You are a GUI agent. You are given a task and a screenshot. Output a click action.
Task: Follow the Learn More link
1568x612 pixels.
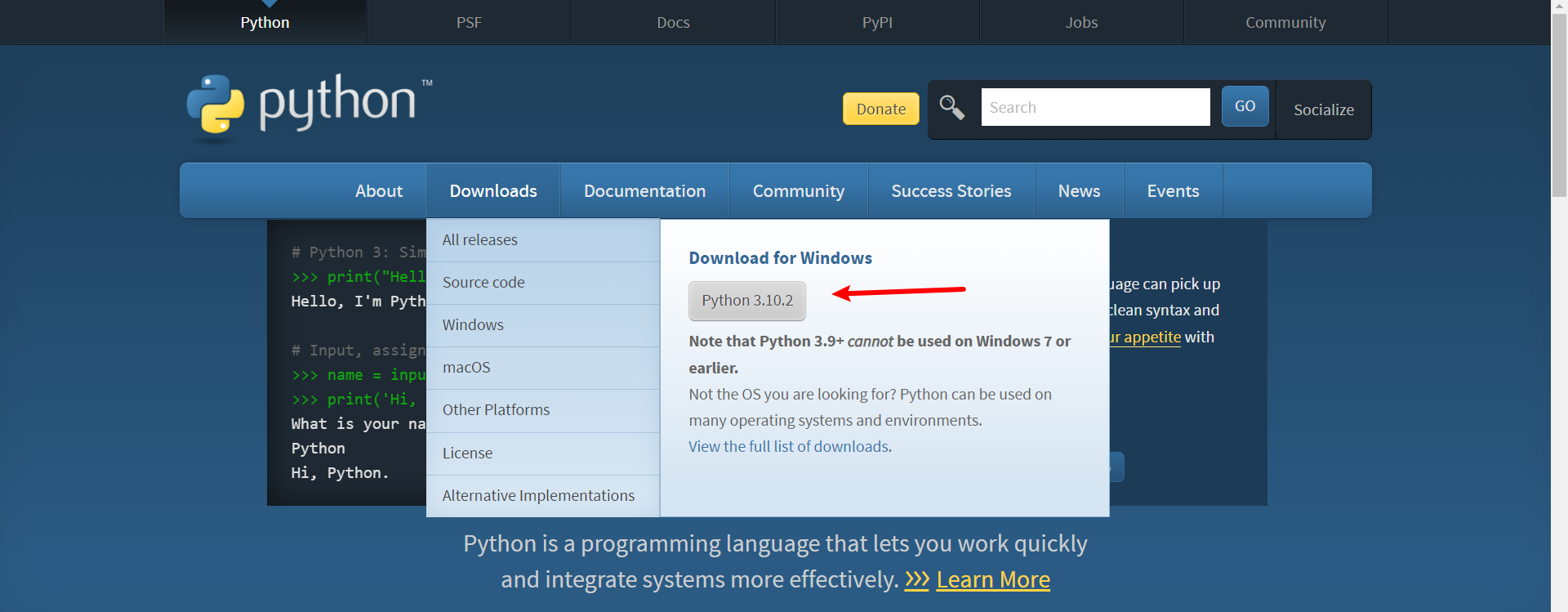click(x=993, y=579)
